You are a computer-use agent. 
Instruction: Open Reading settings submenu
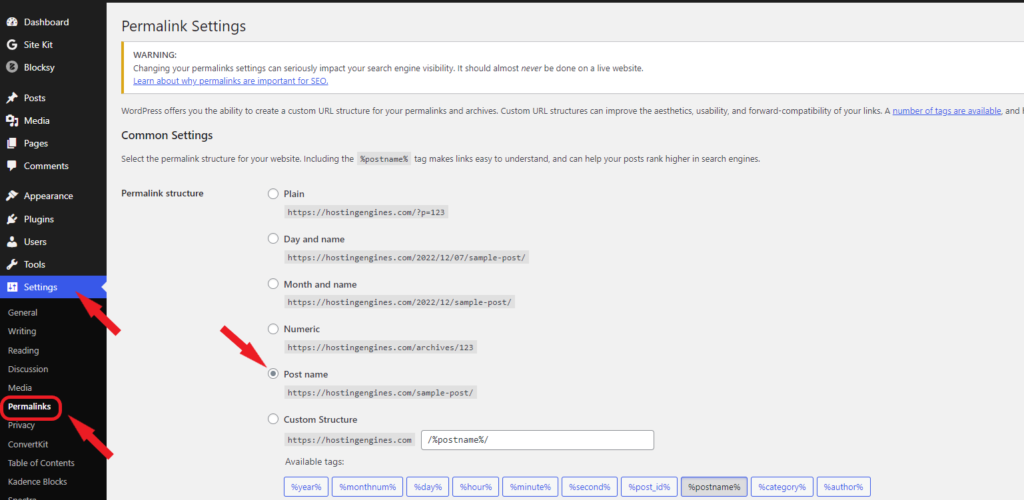click(x=24, y=351)
